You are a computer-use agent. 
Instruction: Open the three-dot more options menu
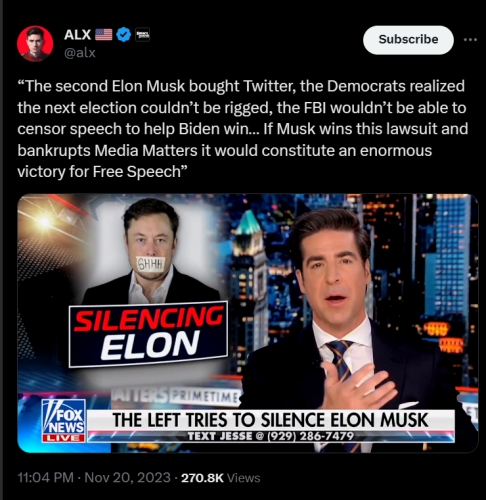click(x=470, y=40)
